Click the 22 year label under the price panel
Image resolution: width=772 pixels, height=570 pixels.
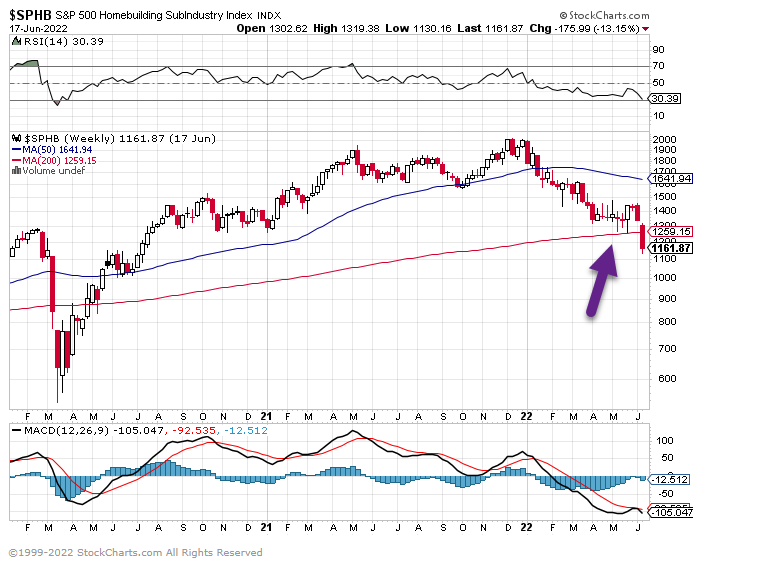coord(526,416)
